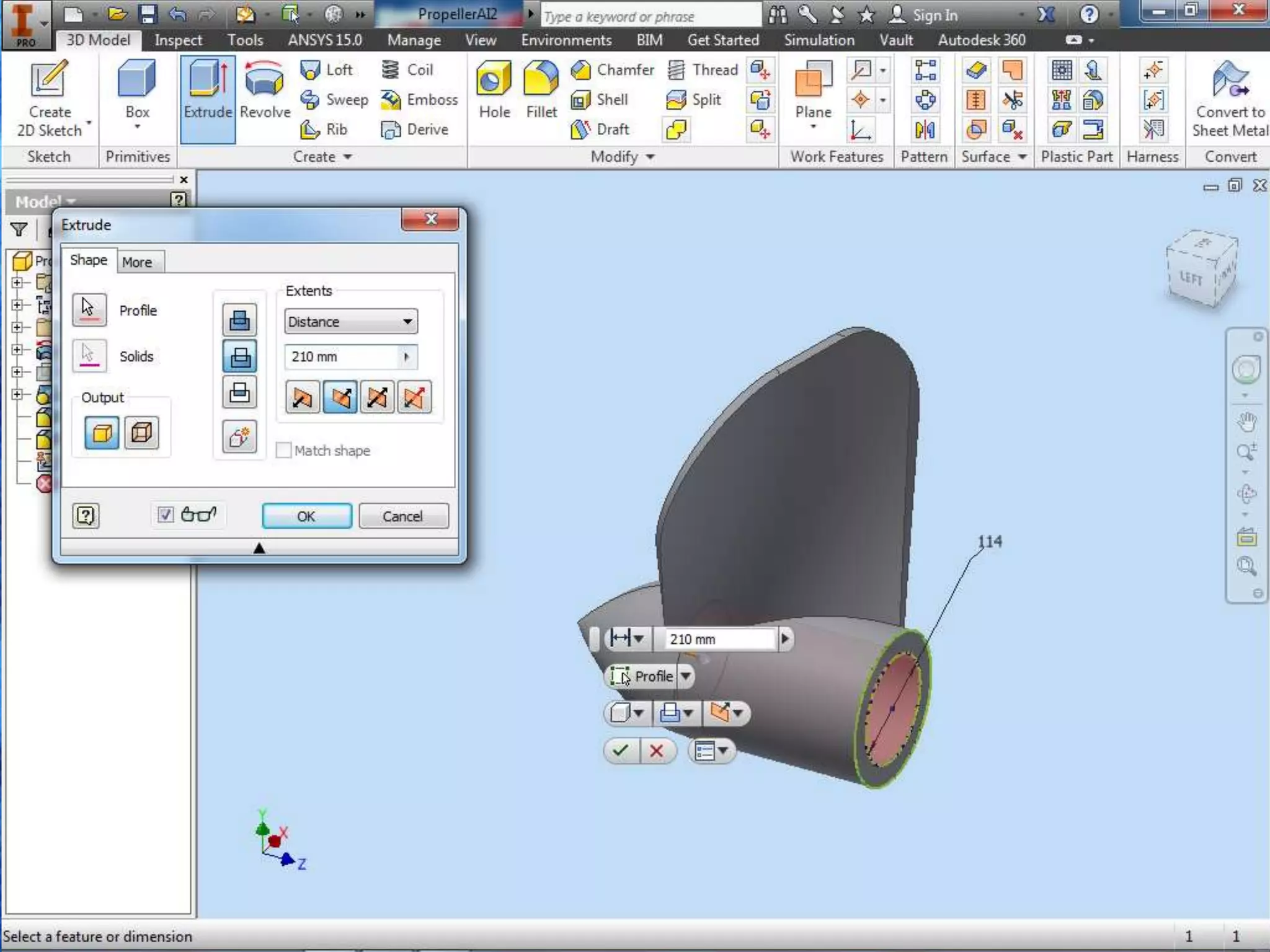Click Cancel in the Extrude dialog
This screenshot has width=1270, height=952.
pyautogui.click(x=402, y=516)
